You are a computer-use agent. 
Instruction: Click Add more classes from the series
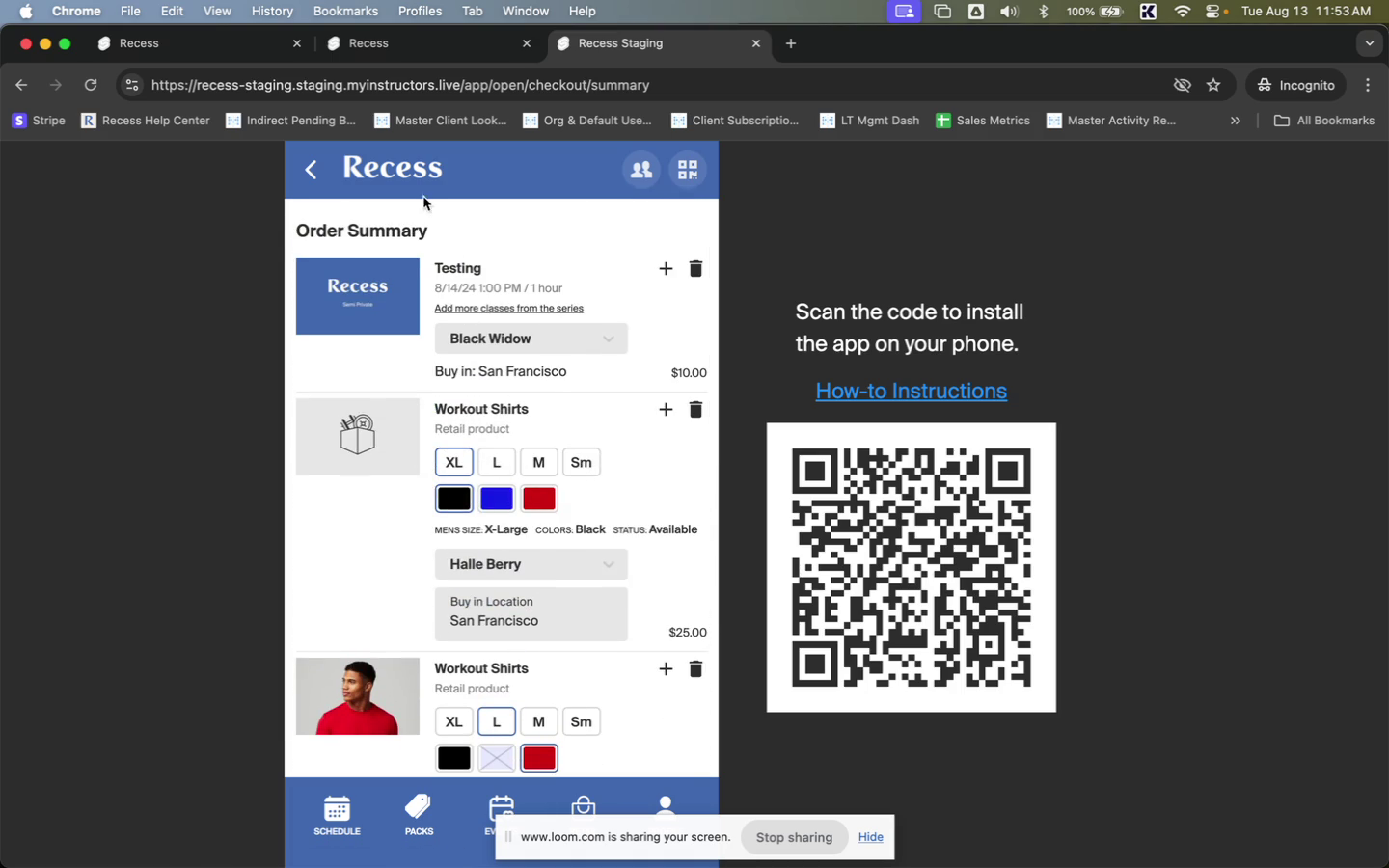(509, 309)
